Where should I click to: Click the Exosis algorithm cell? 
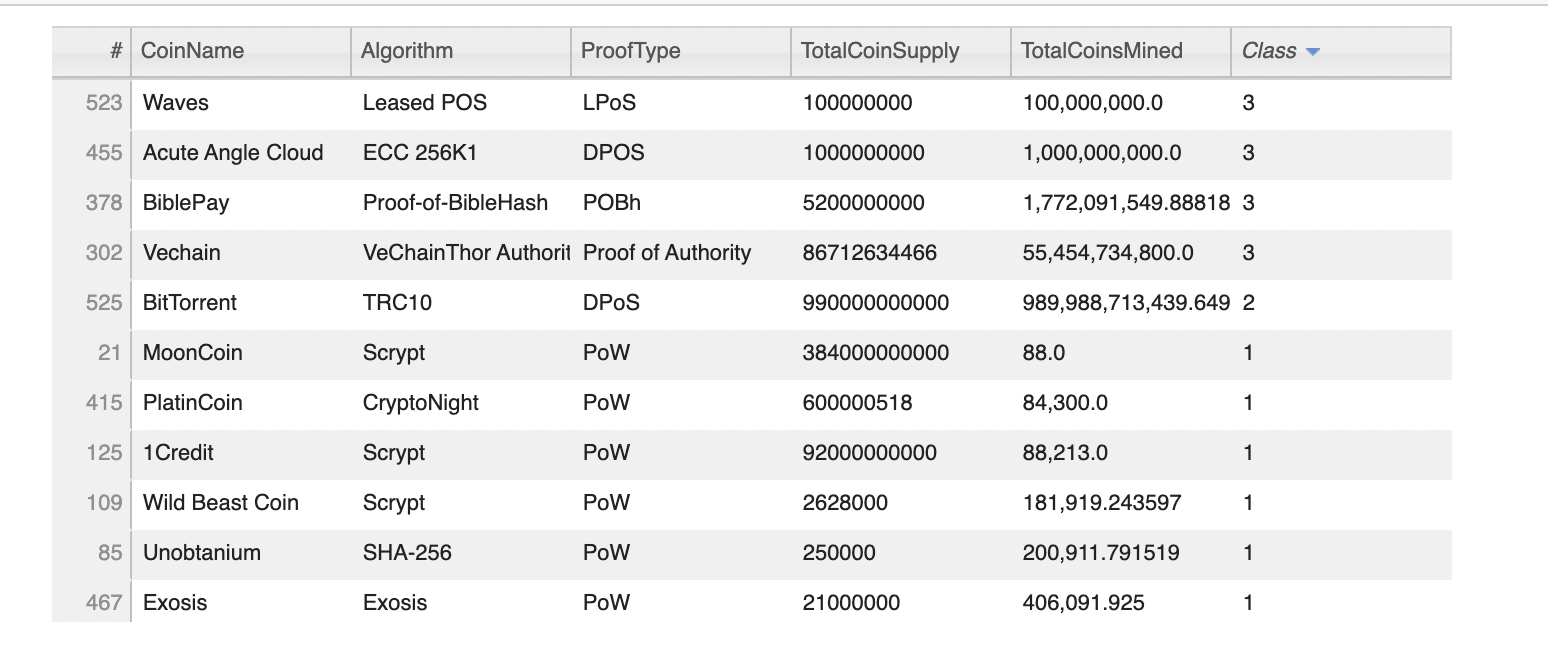point(461,603)
